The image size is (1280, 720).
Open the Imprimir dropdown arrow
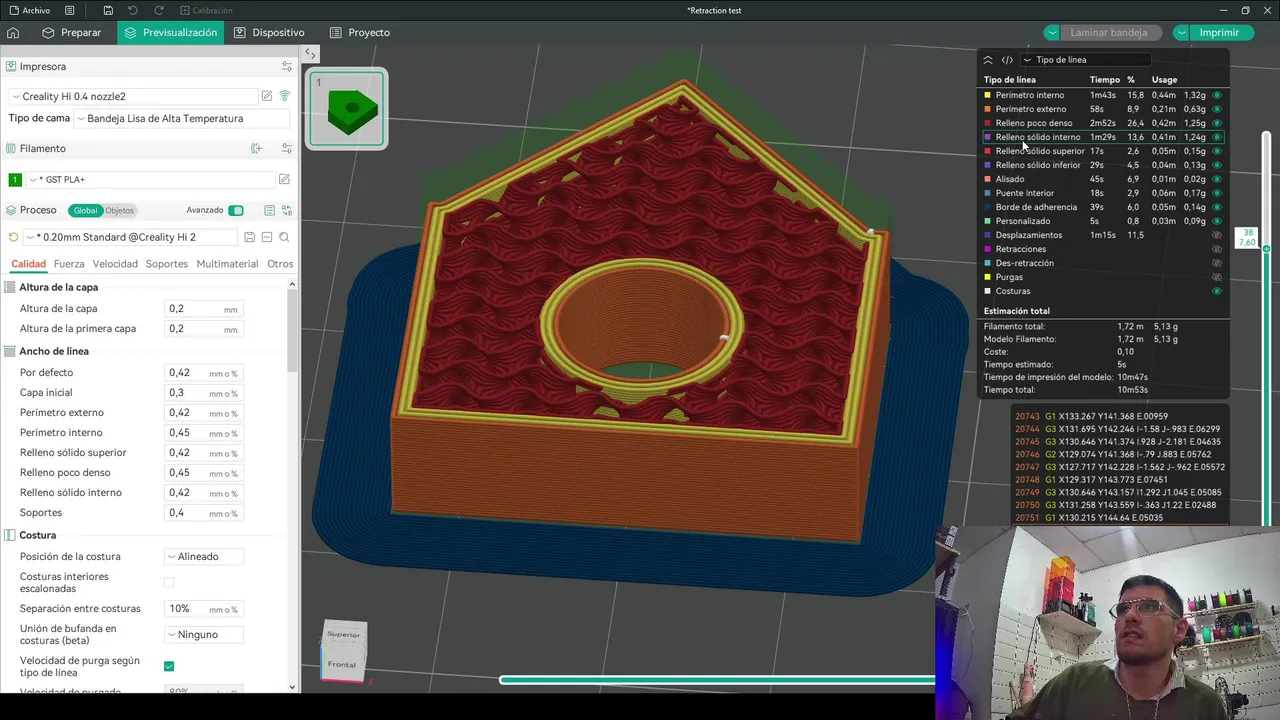[1182, 32]
